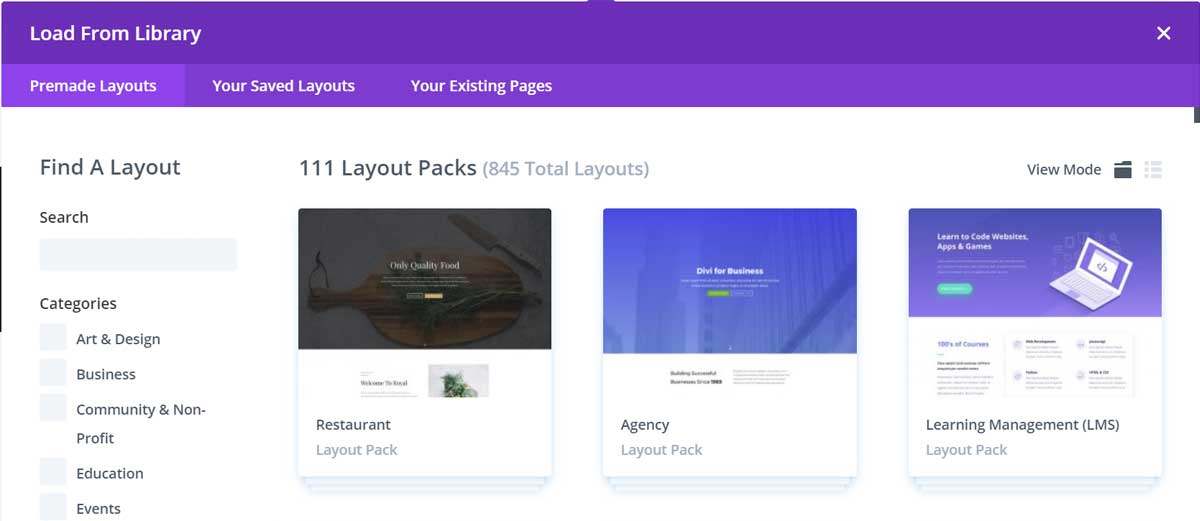Click the Learning Management (LMS) title
1200x521 pixels.
[1022, 425]
